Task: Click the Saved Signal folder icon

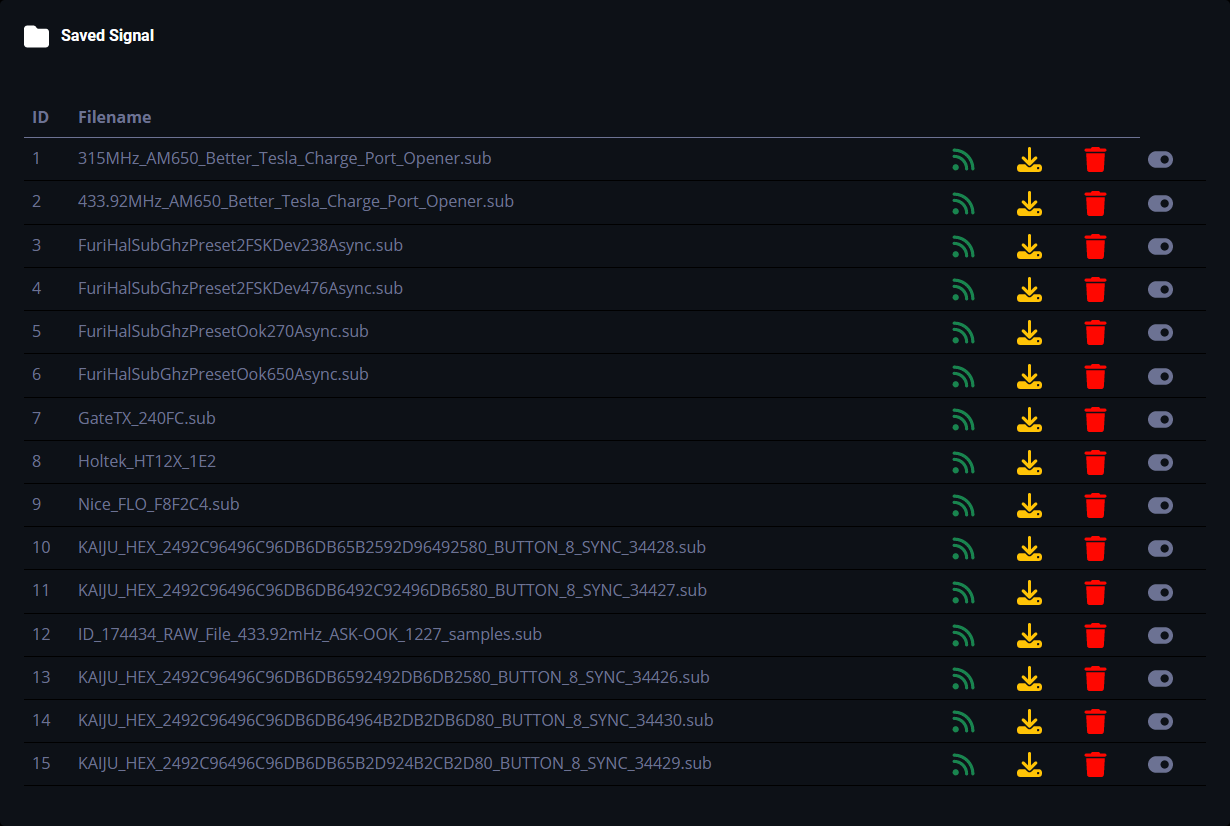Action: pyautogui.click(x=36, y=37)
